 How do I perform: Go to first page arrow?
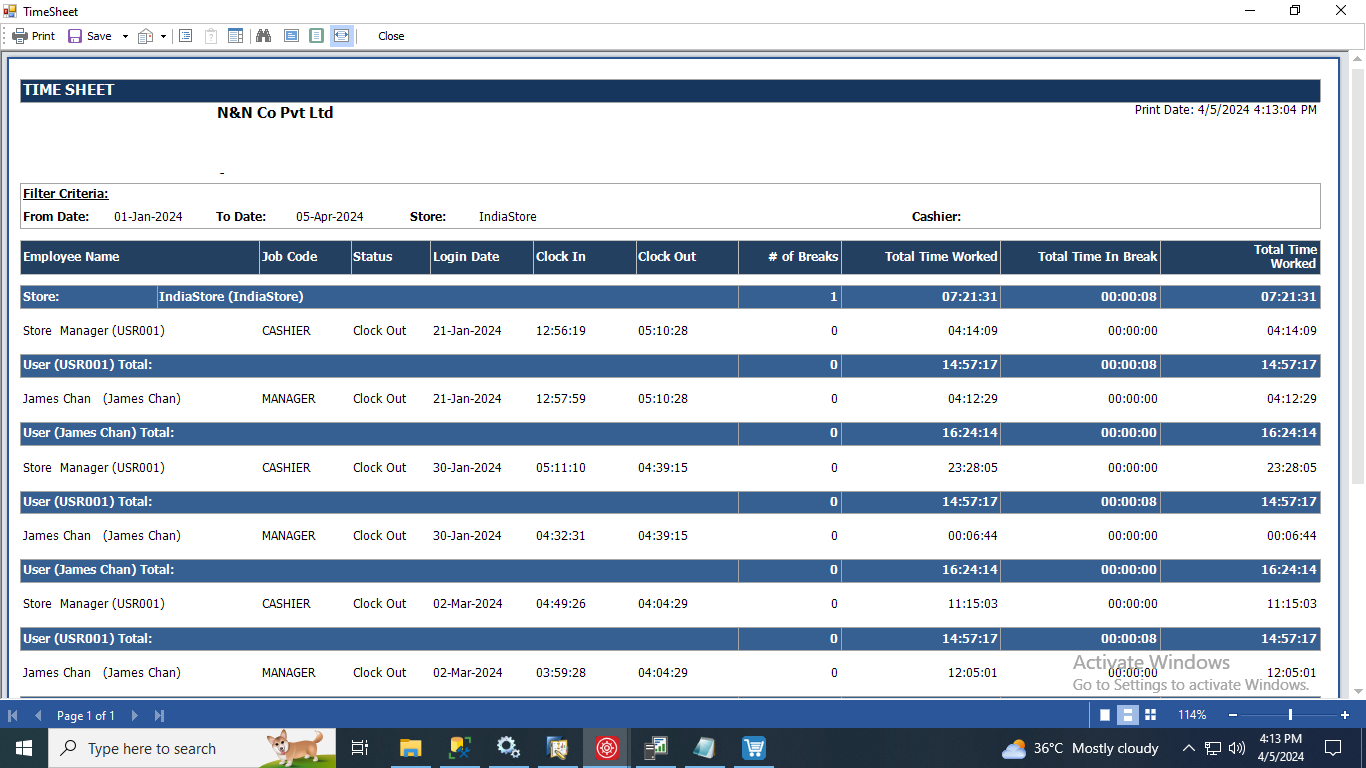[x=14, y=715]
